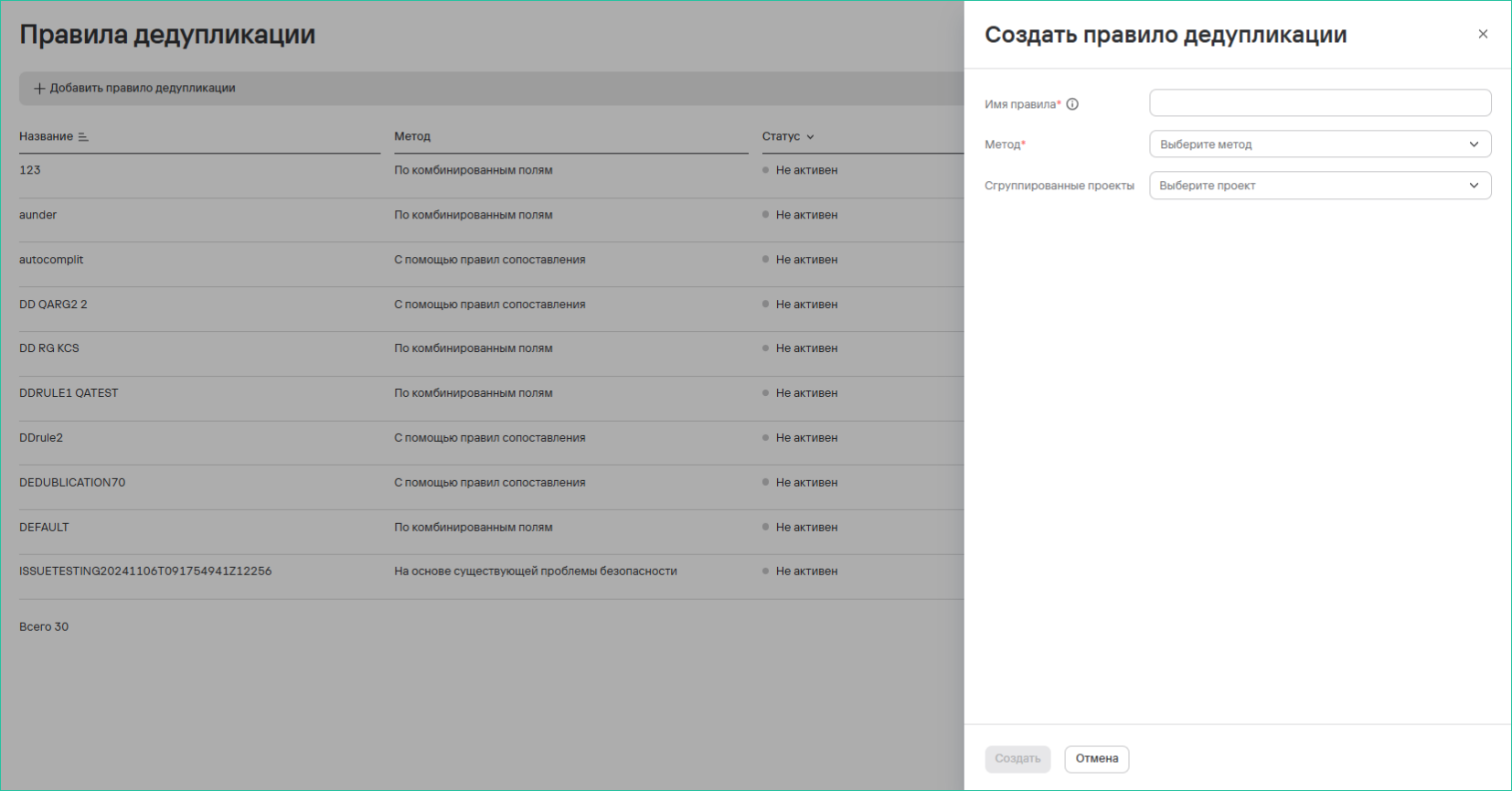This screenshot has height=791, width=1512.
Task: Open the Выберите метод dropdown
Action: point(1319,144)
